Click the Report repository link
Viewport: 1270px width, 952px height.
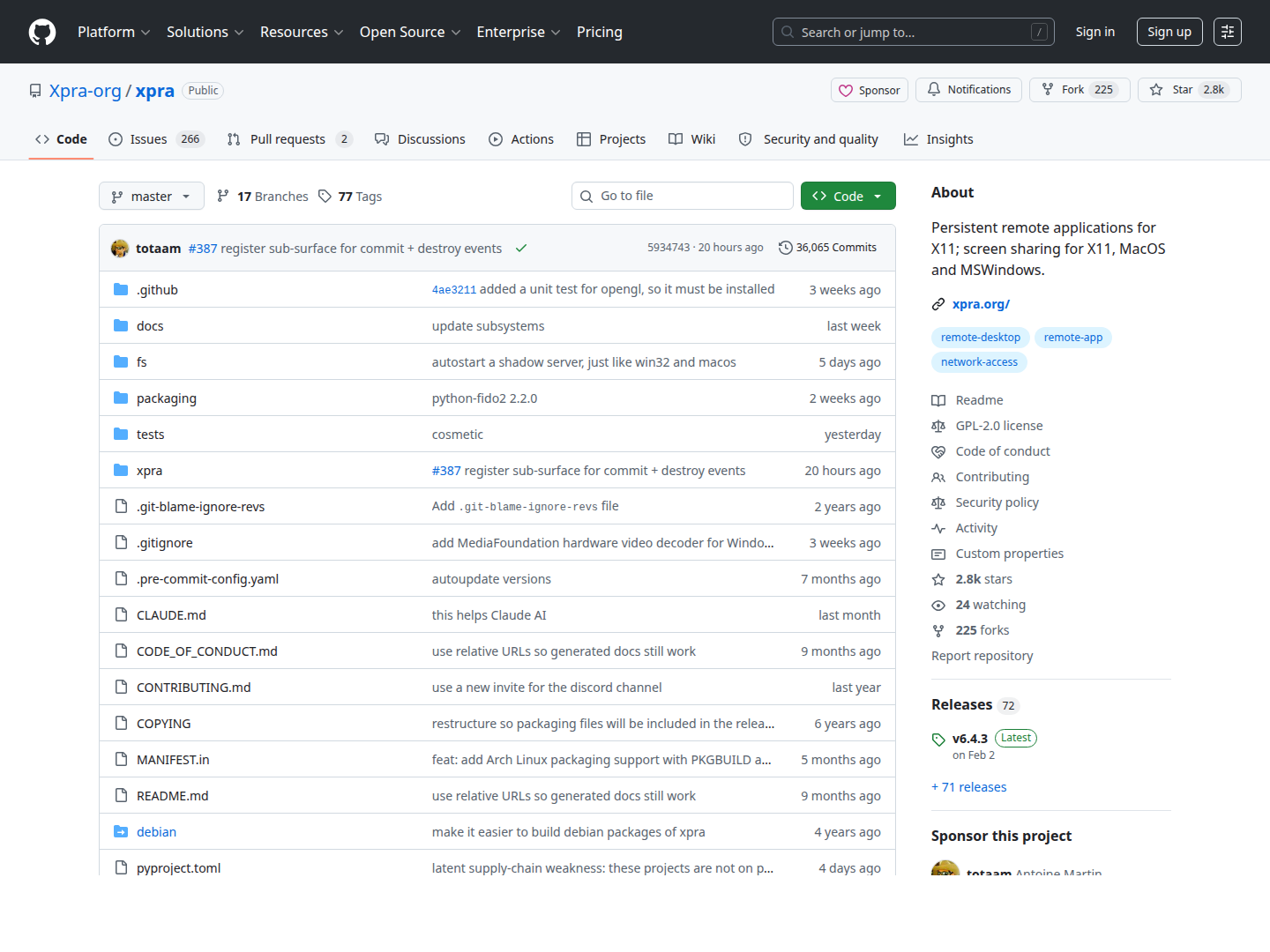(x=982, y=656)
